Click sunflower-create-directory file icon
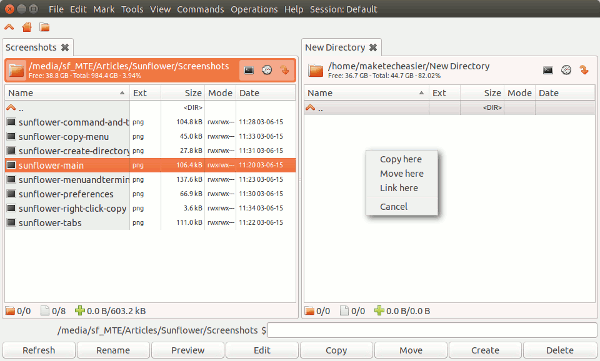 11,151
